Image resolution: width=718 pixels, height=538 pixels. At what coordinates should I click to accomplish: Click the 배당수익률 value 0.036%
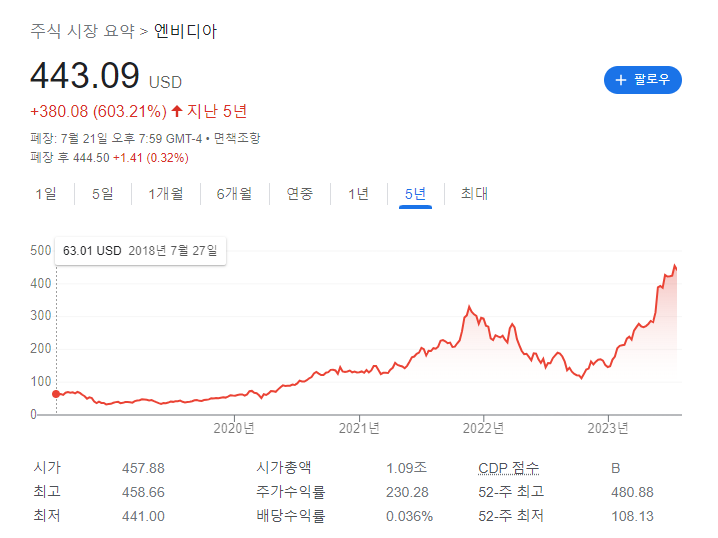point(409,516)
